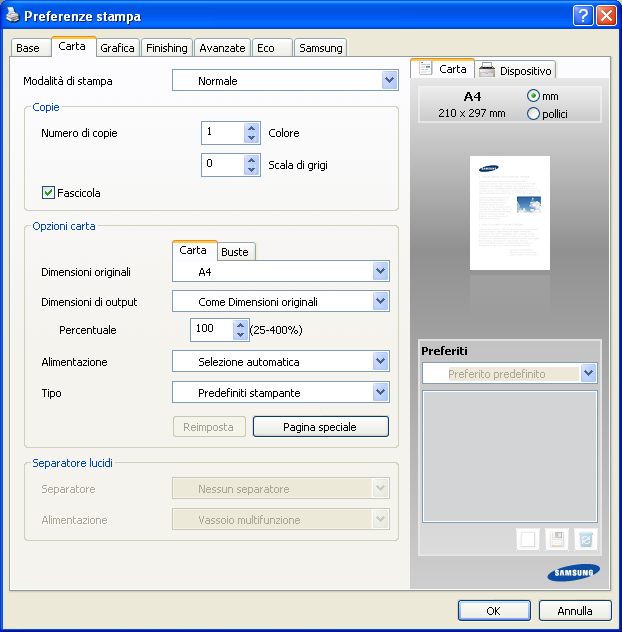Click the Preferiti list box
Image resolution: width=622 pixels, height=632 pixels.
(x=510, y=456)
